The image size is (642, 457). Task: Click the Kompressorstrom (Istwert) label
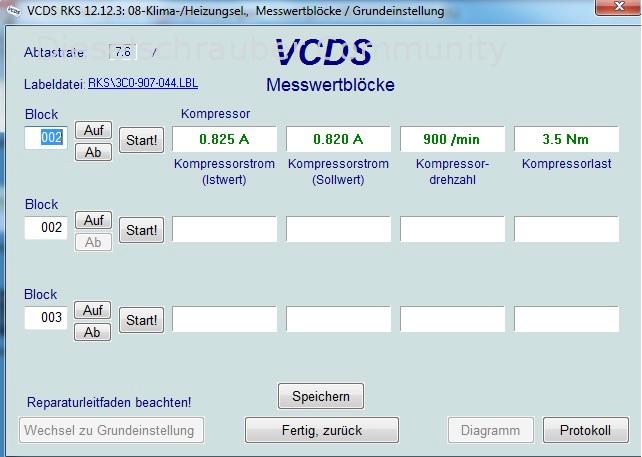point(224,172)
